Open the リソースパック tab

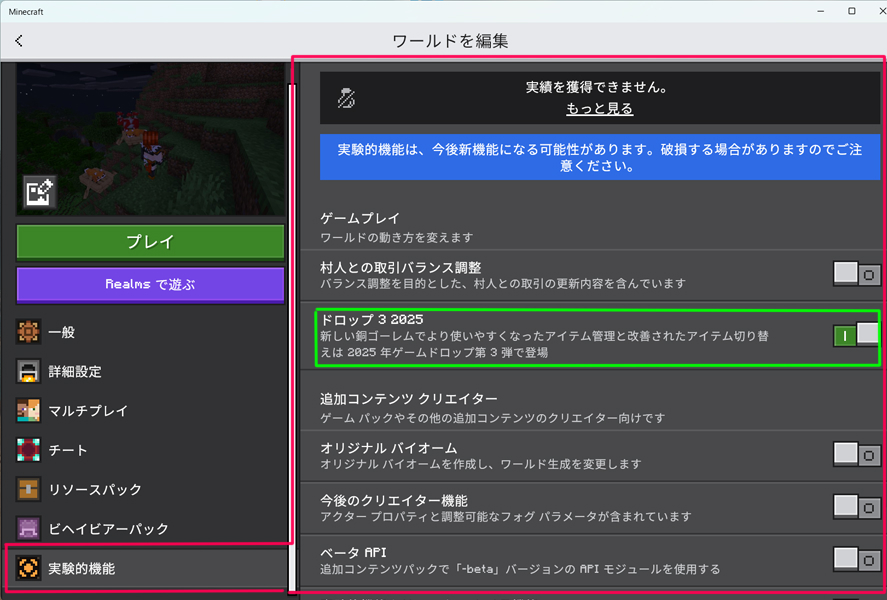(x=150, y=489)
